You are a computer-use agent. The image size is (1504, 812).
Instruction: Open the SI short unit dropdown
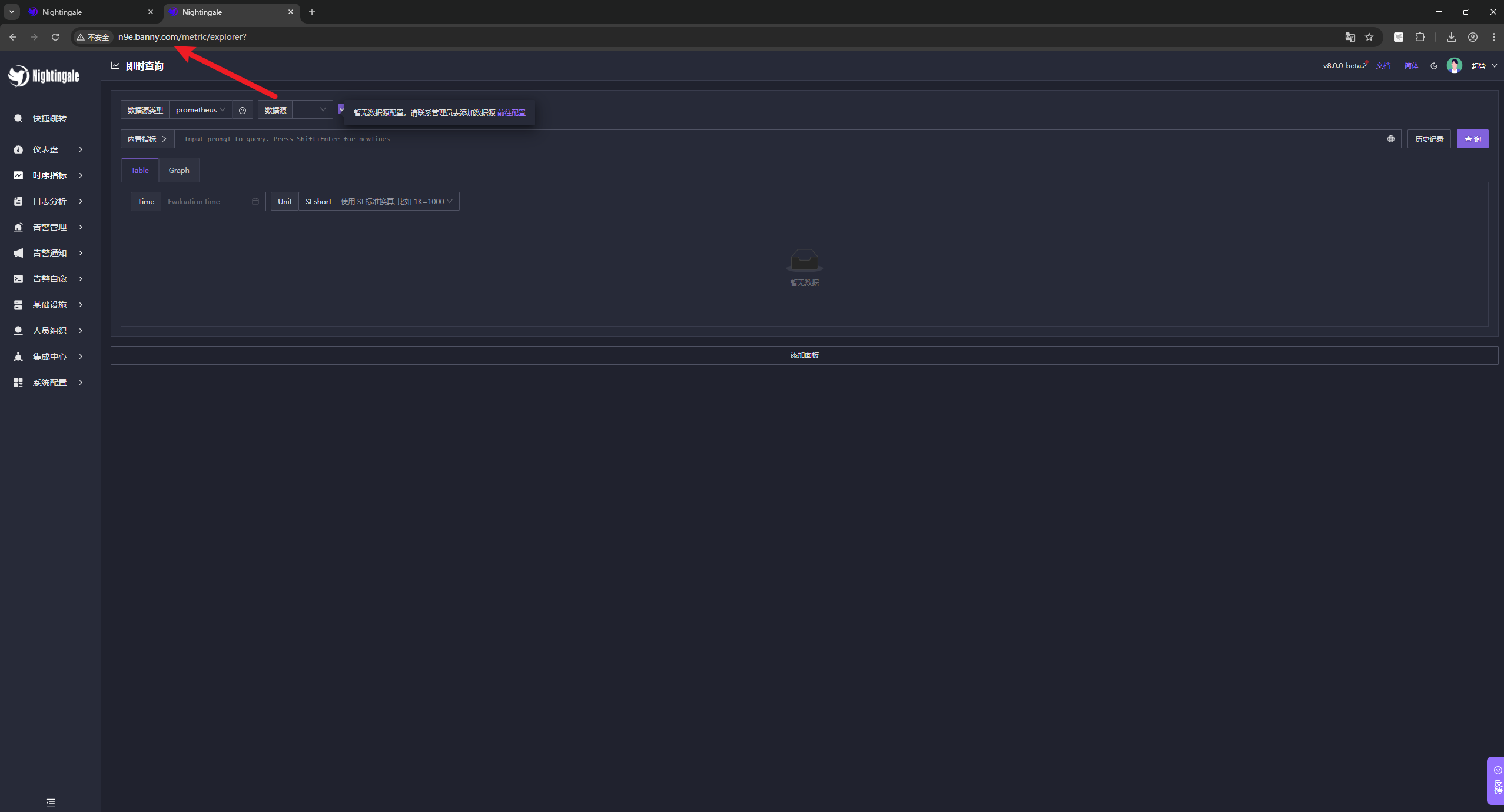click(x=379, y=201)
